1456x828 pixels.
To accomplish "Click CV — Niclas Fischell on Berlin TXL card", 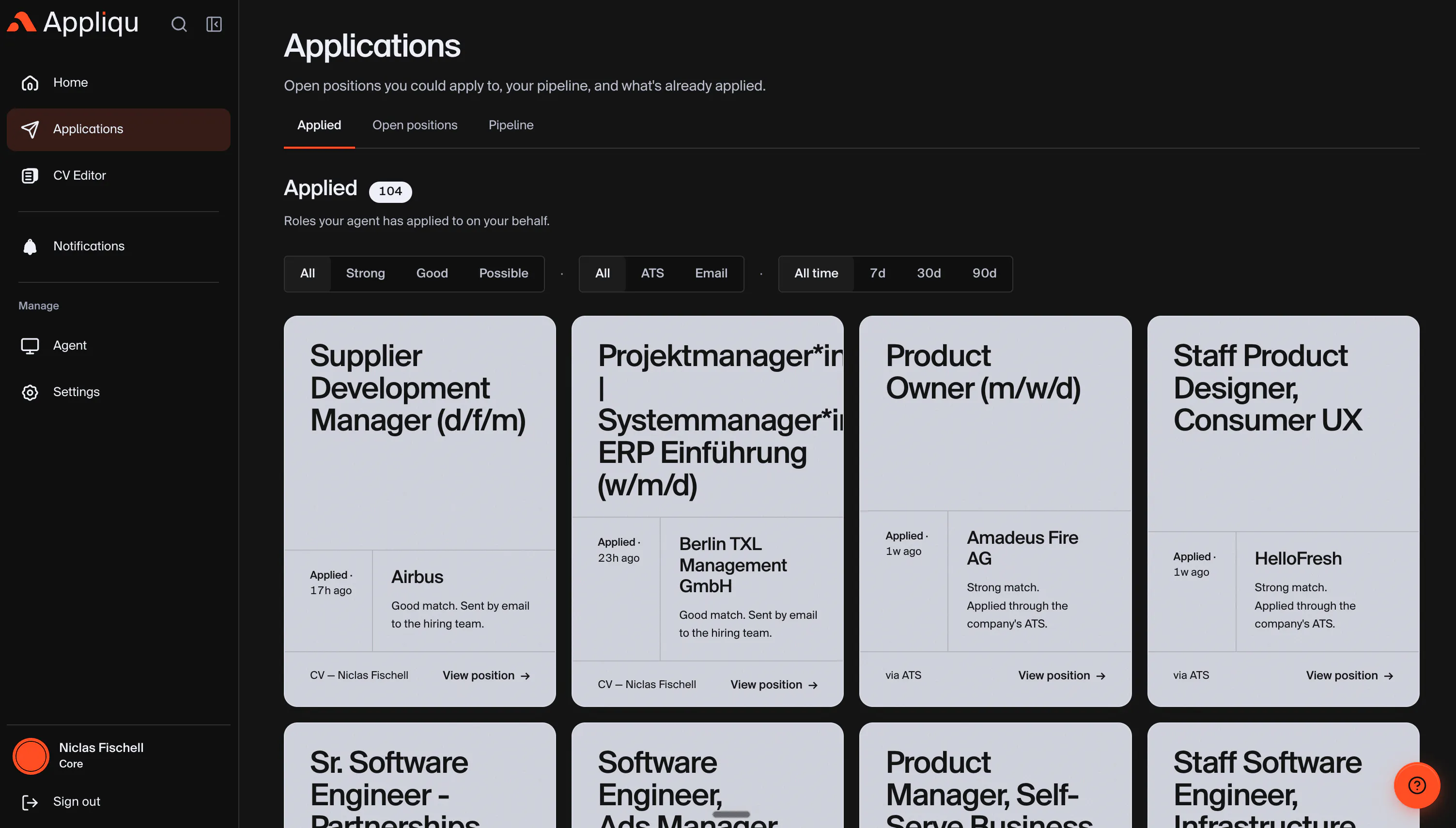I will pos(647,684).
